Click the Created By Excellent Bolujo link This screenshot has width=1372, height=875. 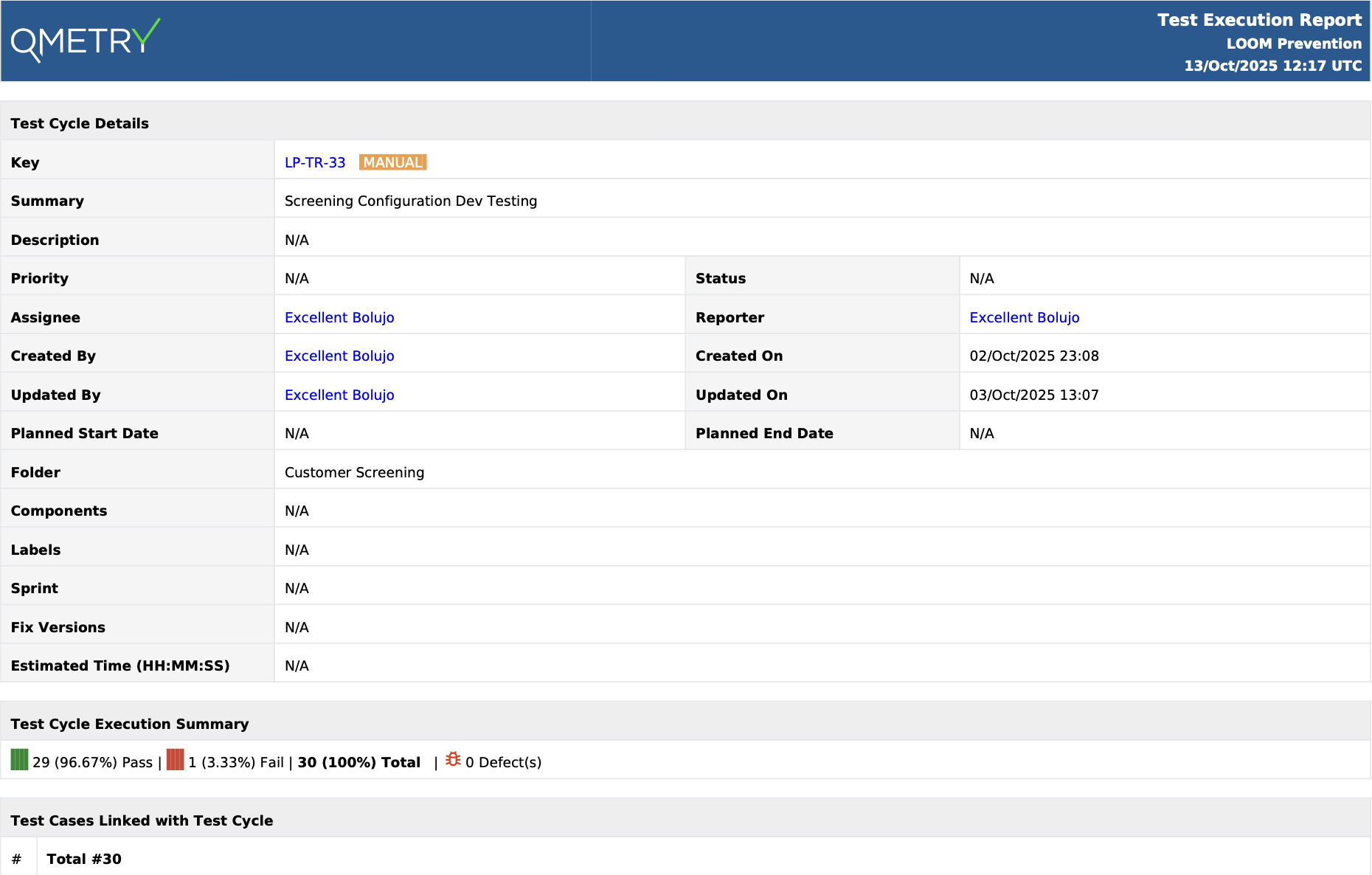(x=339, y=356)
